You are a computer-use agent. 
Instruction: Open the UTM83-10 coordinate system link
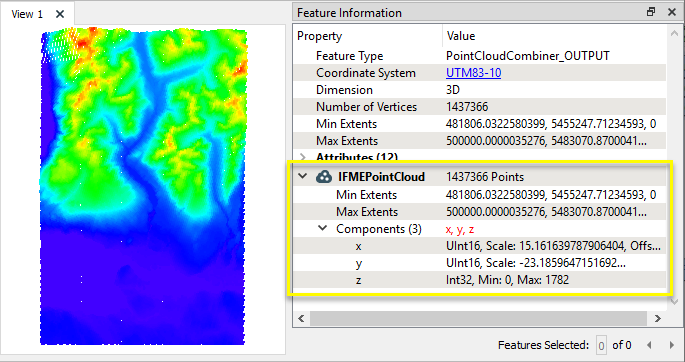coord(473,73)
